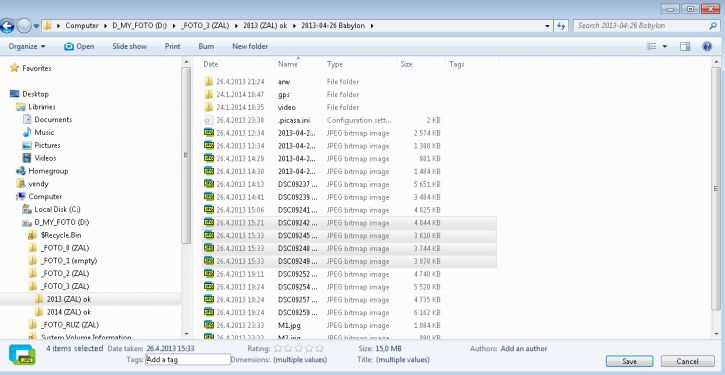Select the DSC09259 file name
This screenshot has width=725, height=375.
coord(298,313)
